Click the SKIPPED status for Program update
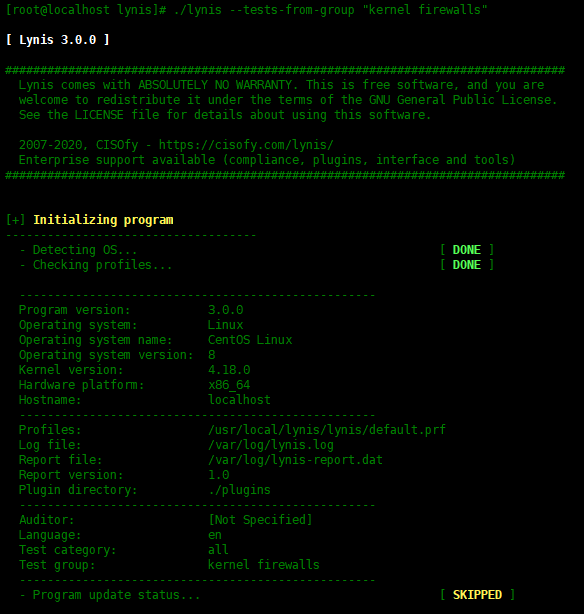The width and height of the screenshot is (584, 614). 477,595
